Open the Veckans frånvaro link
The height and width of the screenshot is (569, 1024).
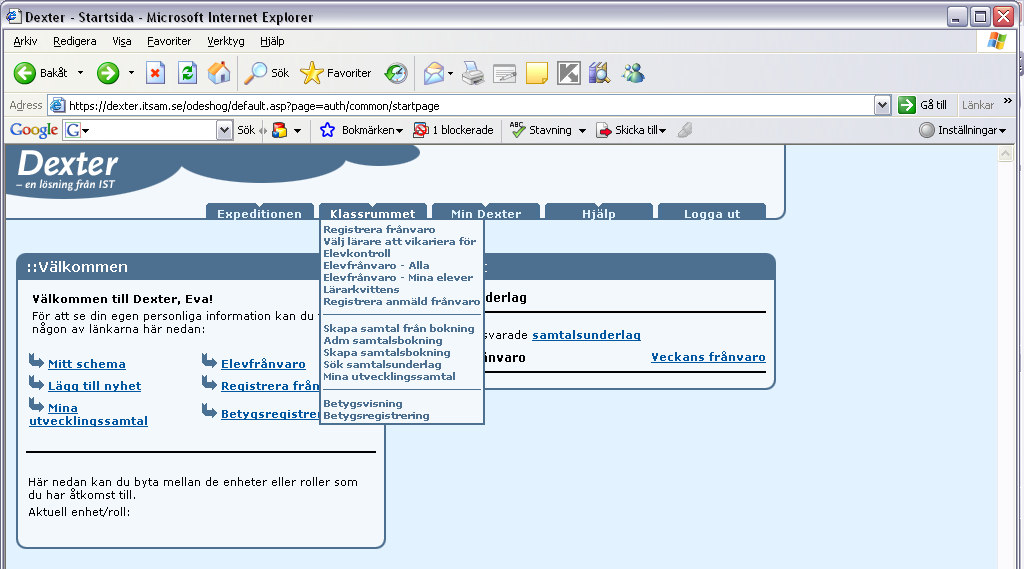708,357
